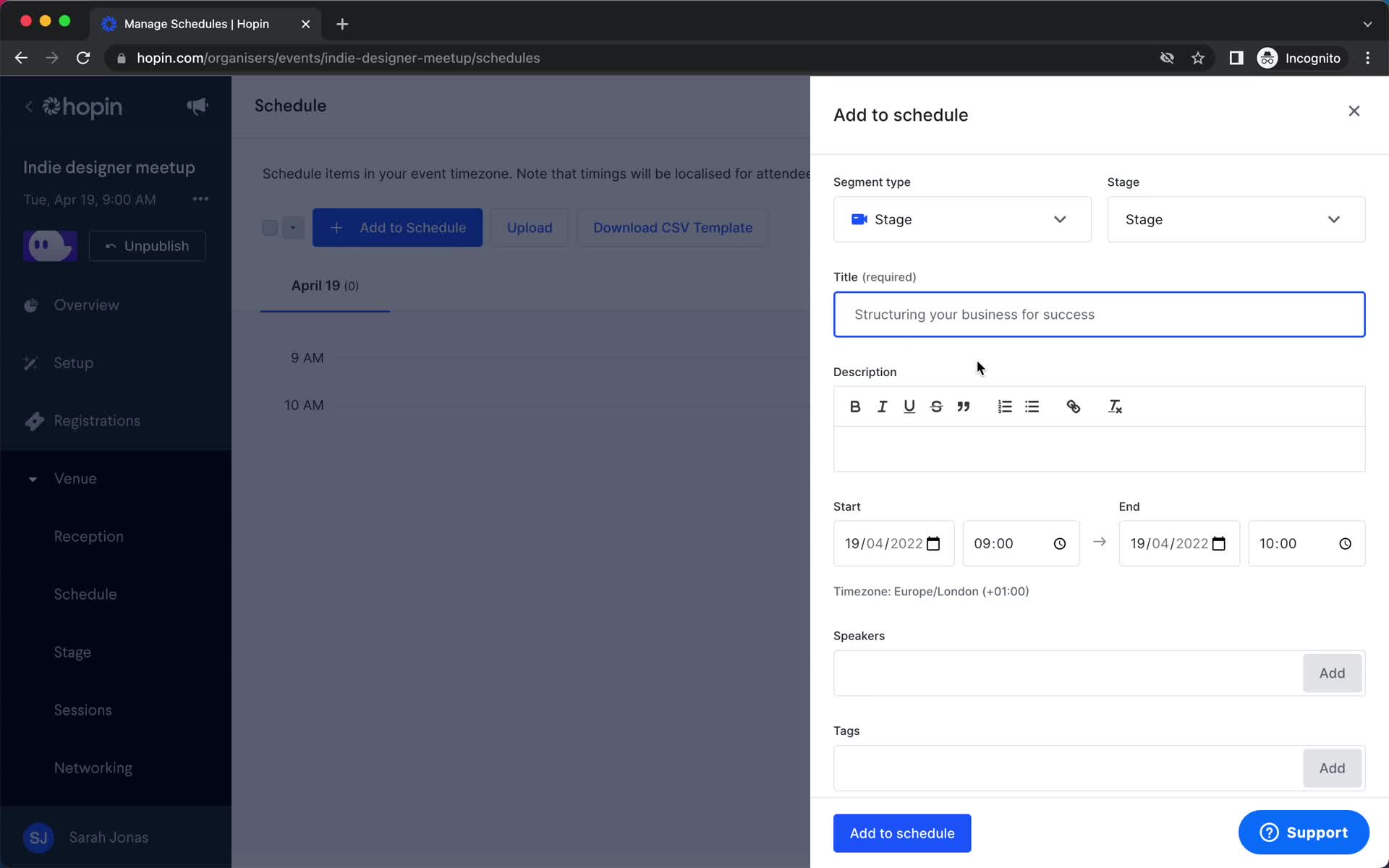Open Networking in the sidebar
This screenshot has height=868, width=1389.
pyautogui.click(x=93, y=768)
